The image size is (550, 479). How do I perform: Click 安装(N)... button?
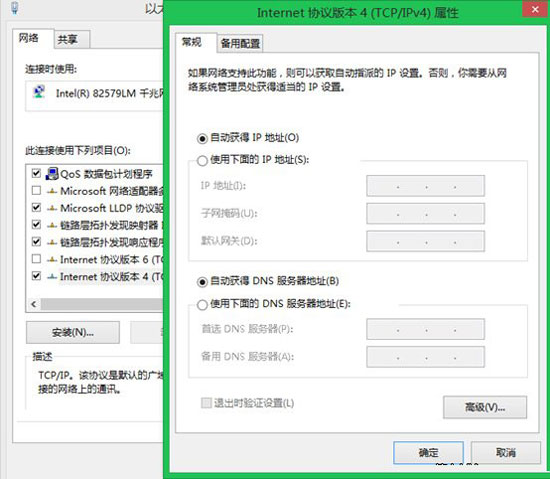[73, 332]
